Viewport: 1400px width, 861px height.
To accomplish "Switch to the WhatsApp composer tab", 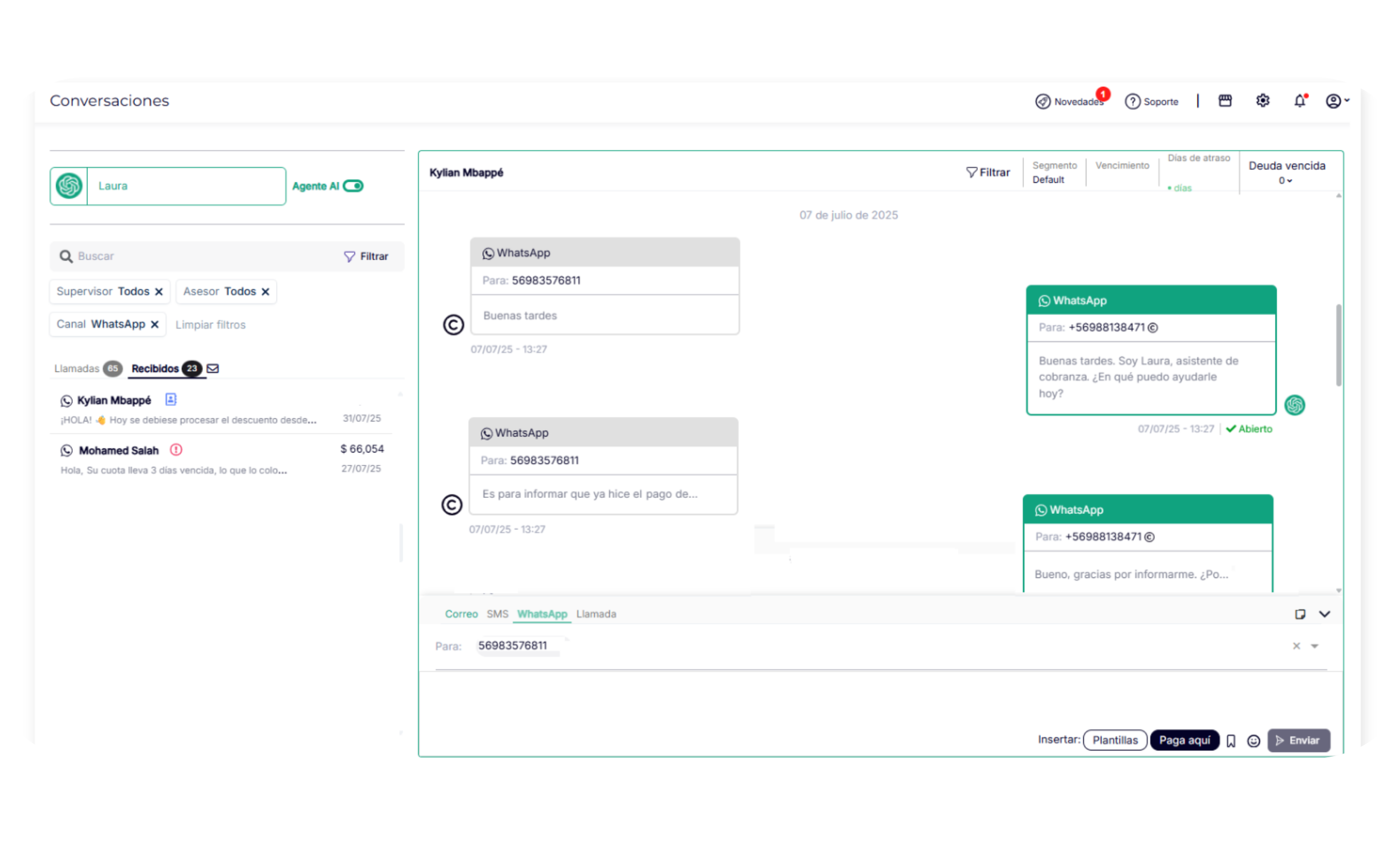I will 542,614.
